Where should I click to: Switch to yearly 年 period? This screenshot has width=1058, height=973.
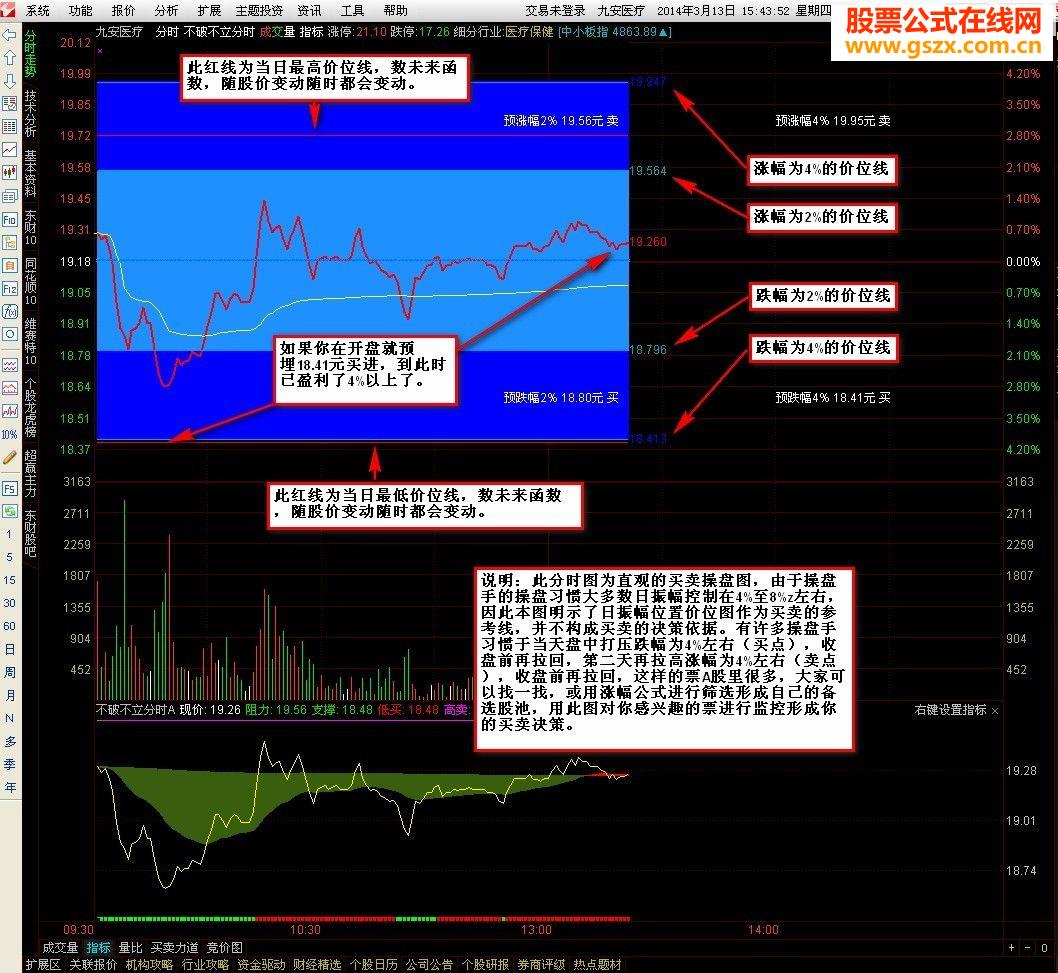click(x=9, y=787)
